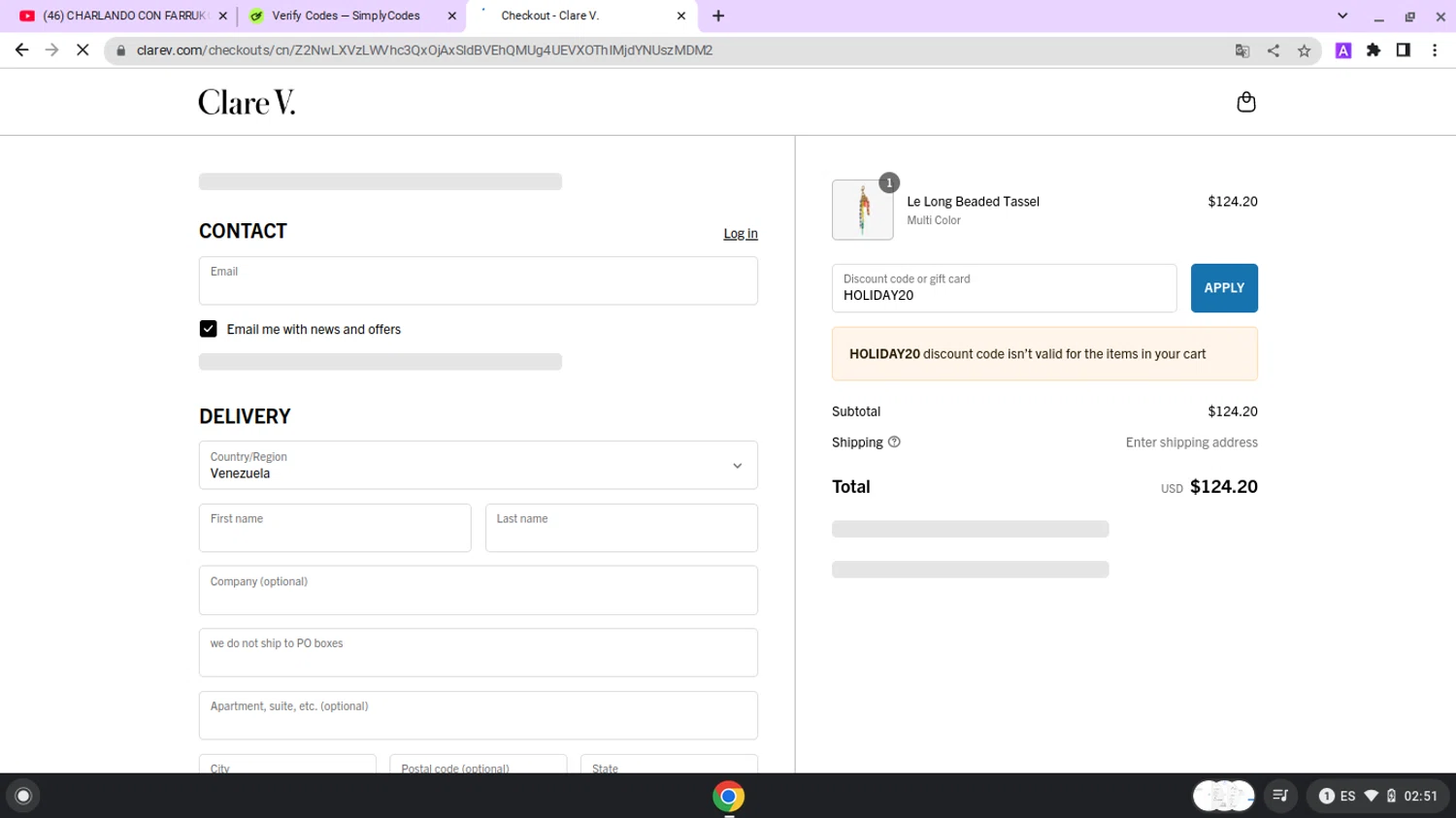Viewport: 1456px width, 818px height.
Task: Close the Verify Codes SimplyCodes tab
Action: coord(452,16)
